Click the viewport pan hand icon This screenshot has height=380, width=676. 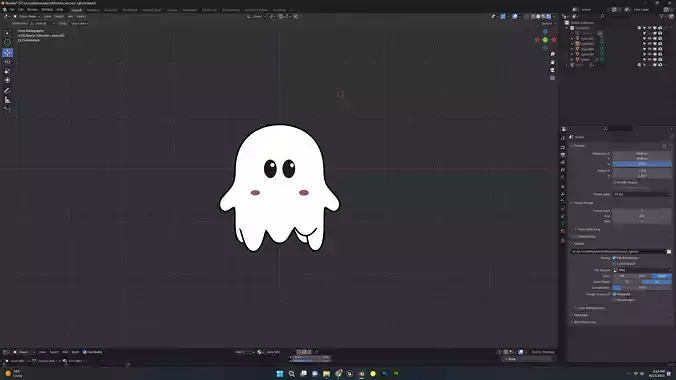(552, 62)
